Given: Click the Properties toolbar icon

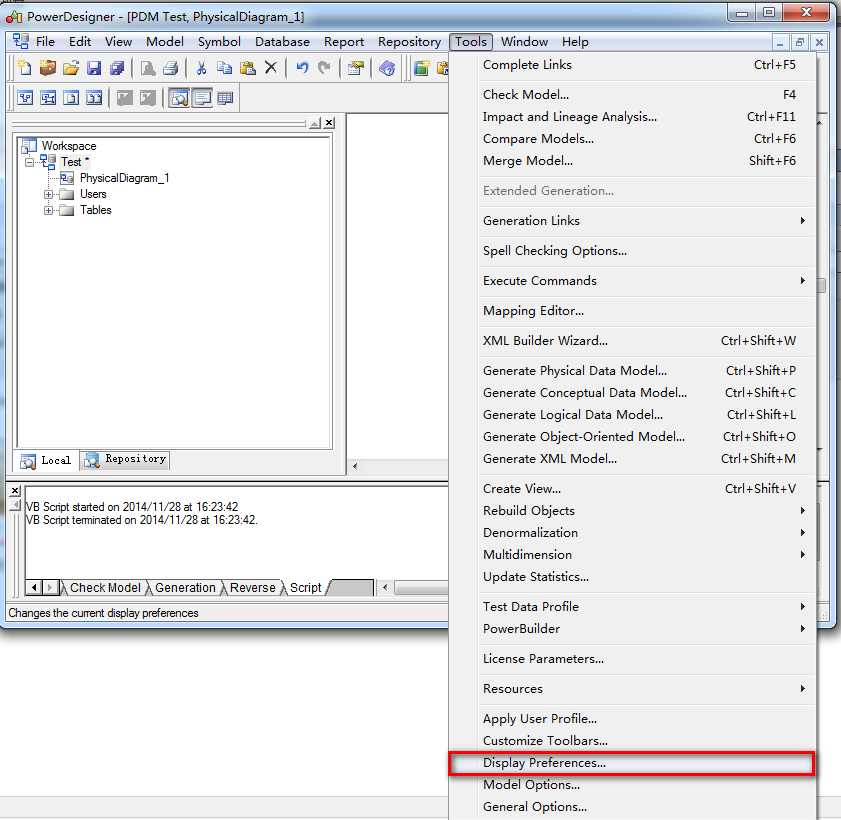Looking at the screenshot, I should tap(355, 68).
